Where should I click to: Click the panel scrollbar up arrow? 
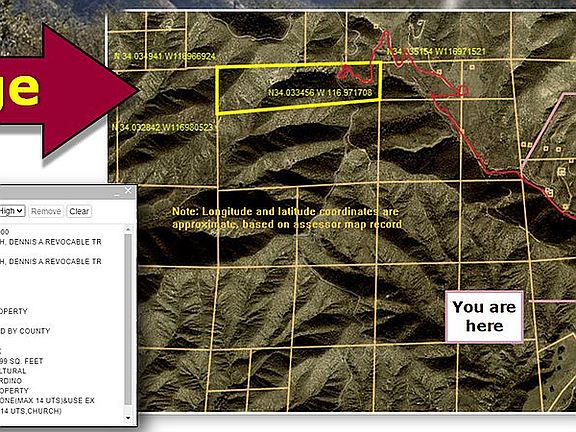(128, 230)
